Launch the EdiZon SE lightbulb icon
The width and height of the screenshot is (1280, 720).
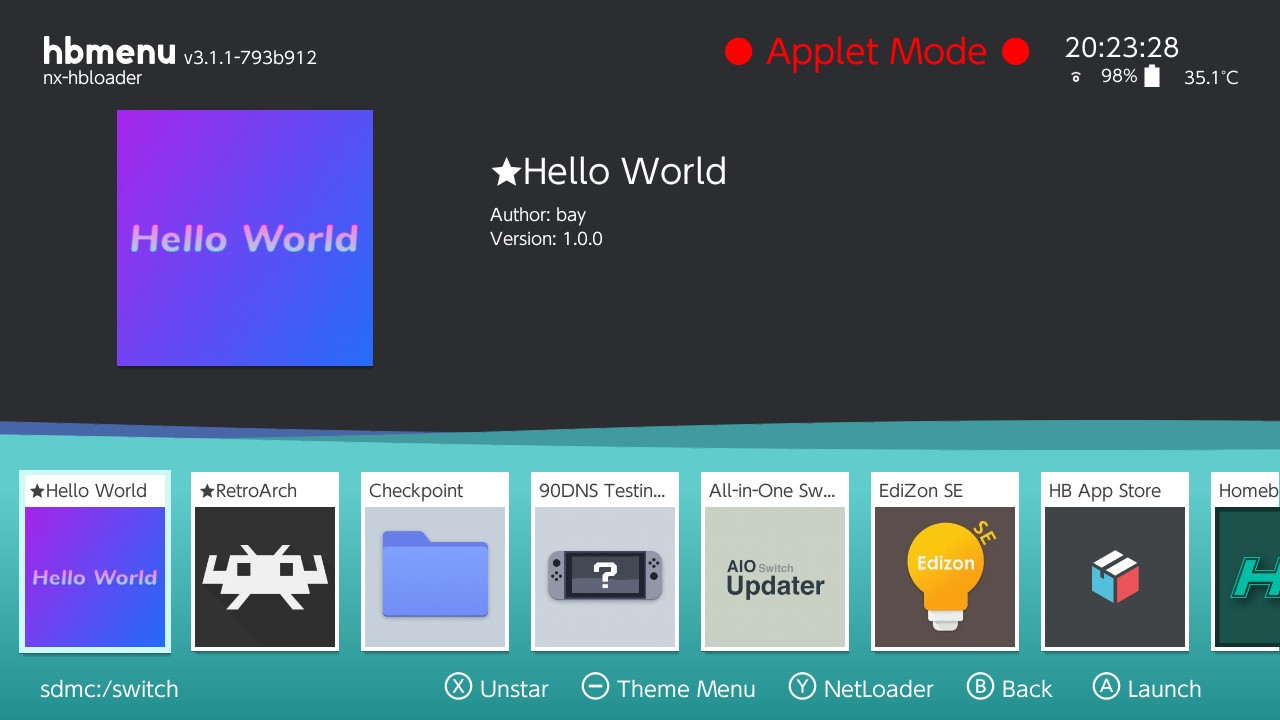click(945, 577)
